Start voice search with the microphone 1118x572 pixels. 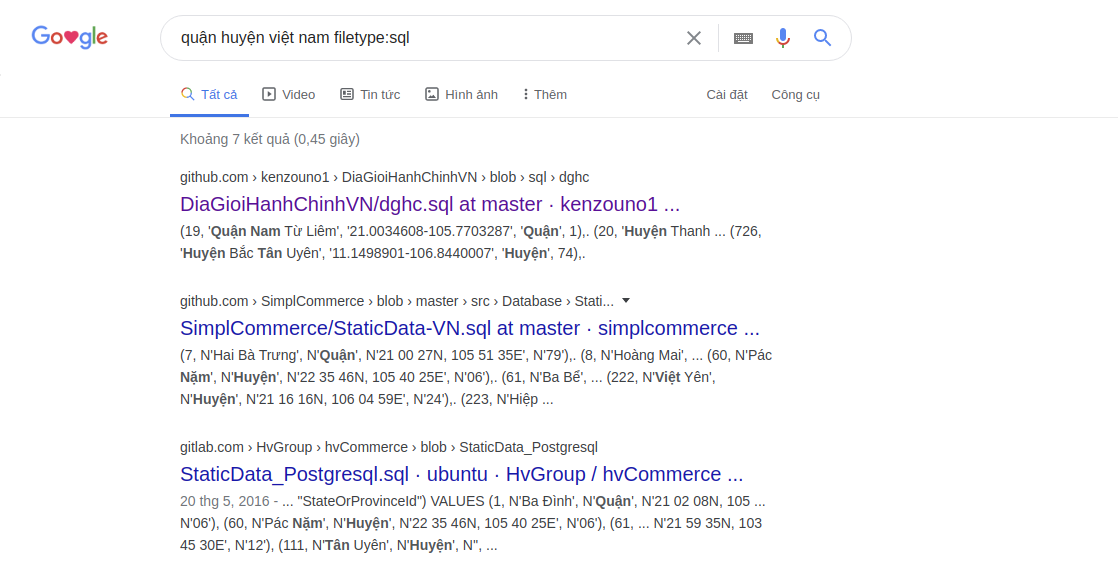[x=783, y=38]
